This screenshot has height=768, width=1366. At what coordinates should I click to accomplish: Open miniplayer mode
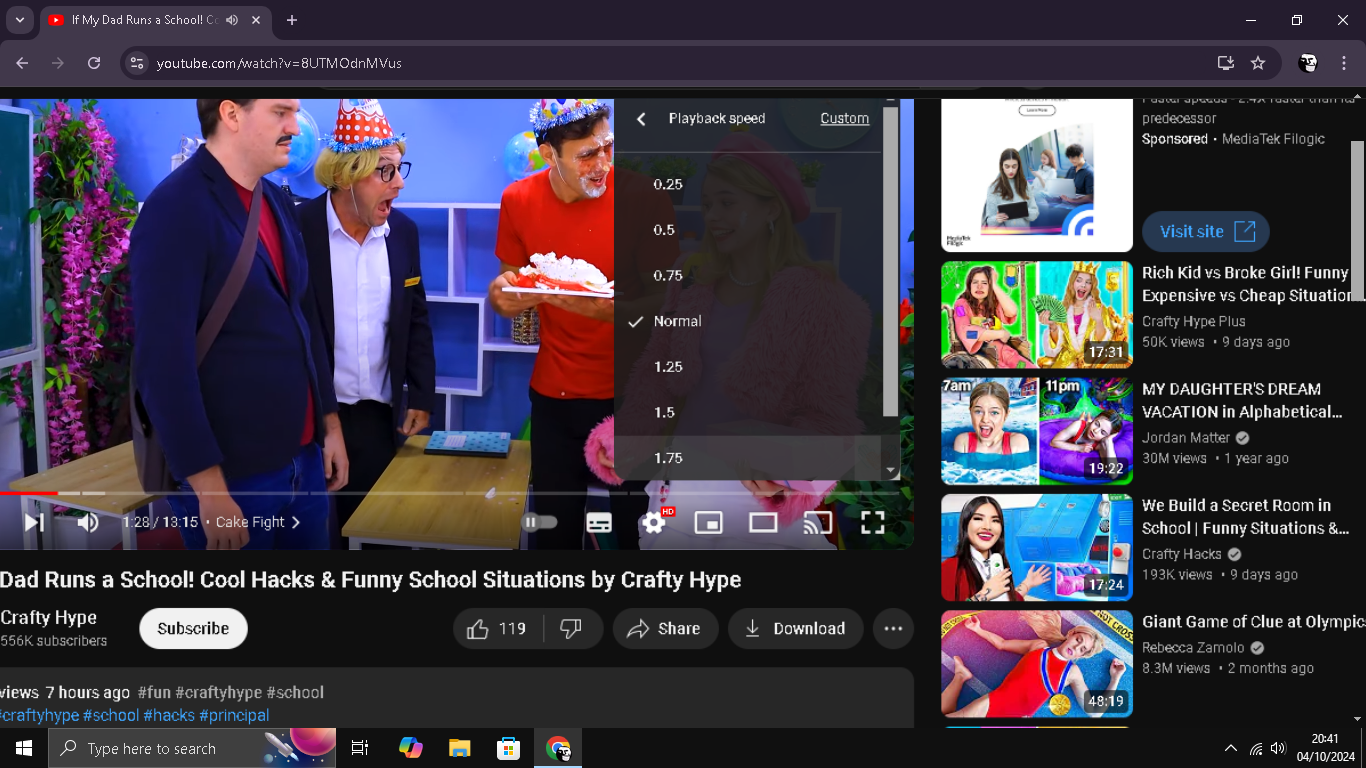point(709,522)
